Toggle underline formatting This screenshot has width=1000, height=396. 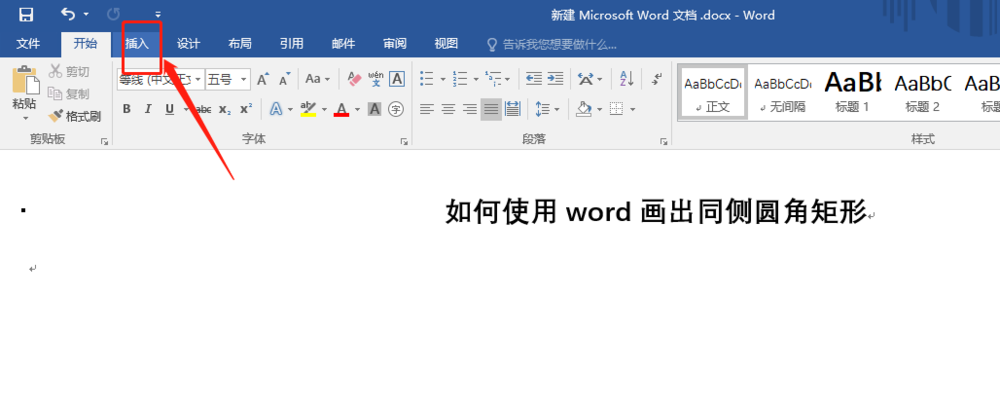click(170, 109)
